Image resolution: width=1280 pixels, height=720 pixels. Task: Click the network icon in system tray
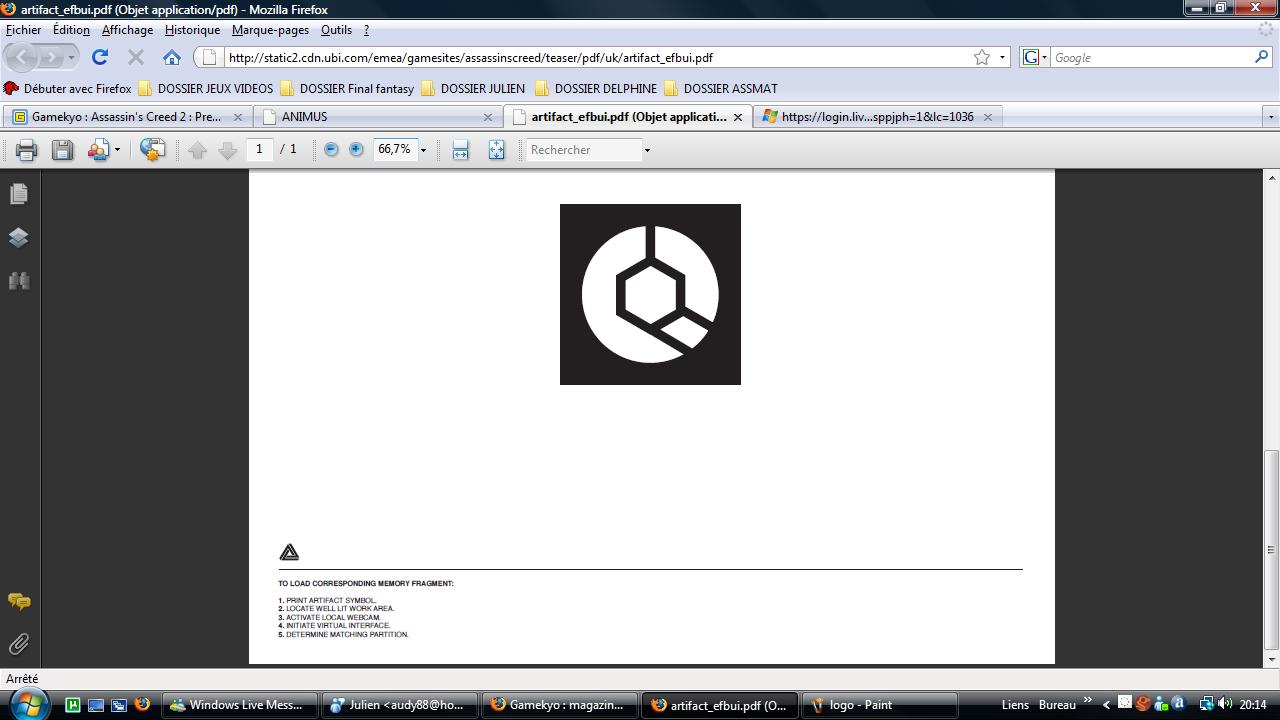(1206, 704)
